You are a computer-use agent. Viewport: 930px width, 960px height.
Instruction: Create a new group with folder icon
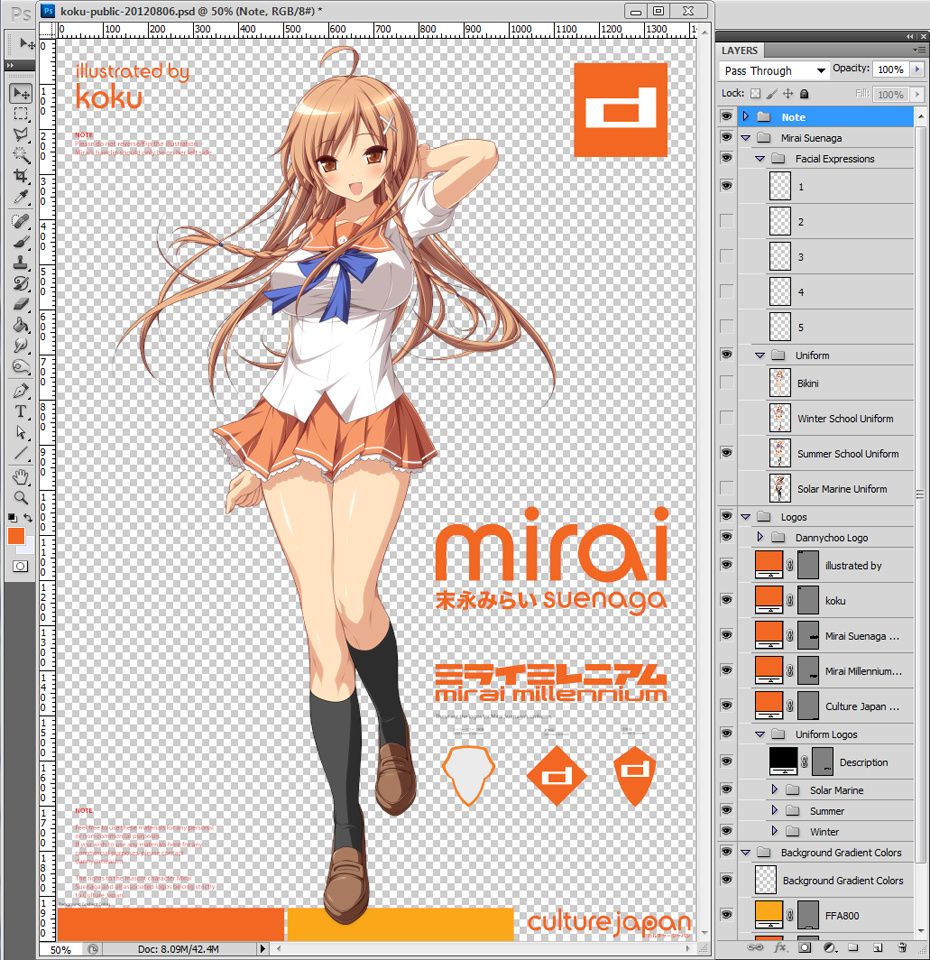(851, 946)
